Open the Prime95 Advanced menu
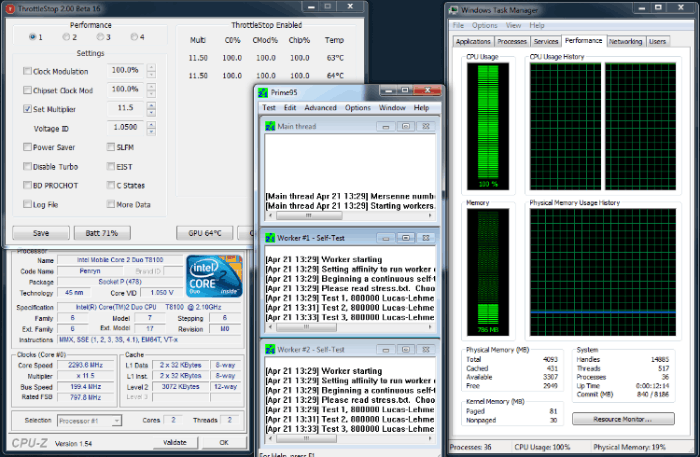 321,108
